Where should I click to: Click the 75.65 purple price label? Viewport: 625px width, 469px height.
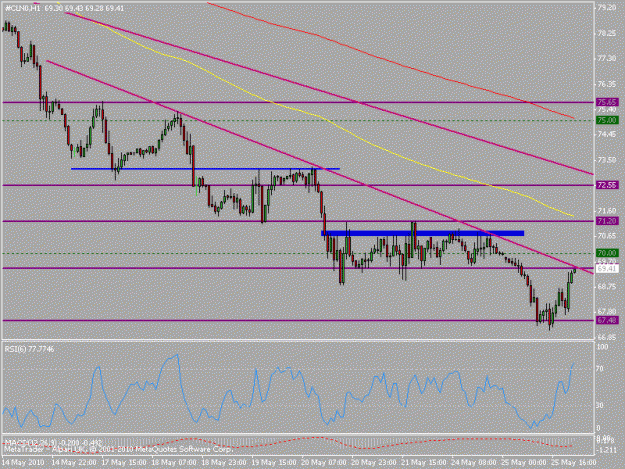[x=607, y=102]
